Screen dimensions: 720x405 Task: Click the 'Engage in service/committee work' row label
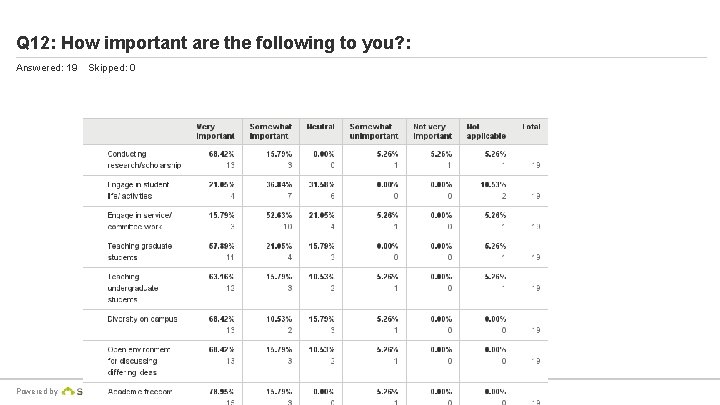coord(141,221)
